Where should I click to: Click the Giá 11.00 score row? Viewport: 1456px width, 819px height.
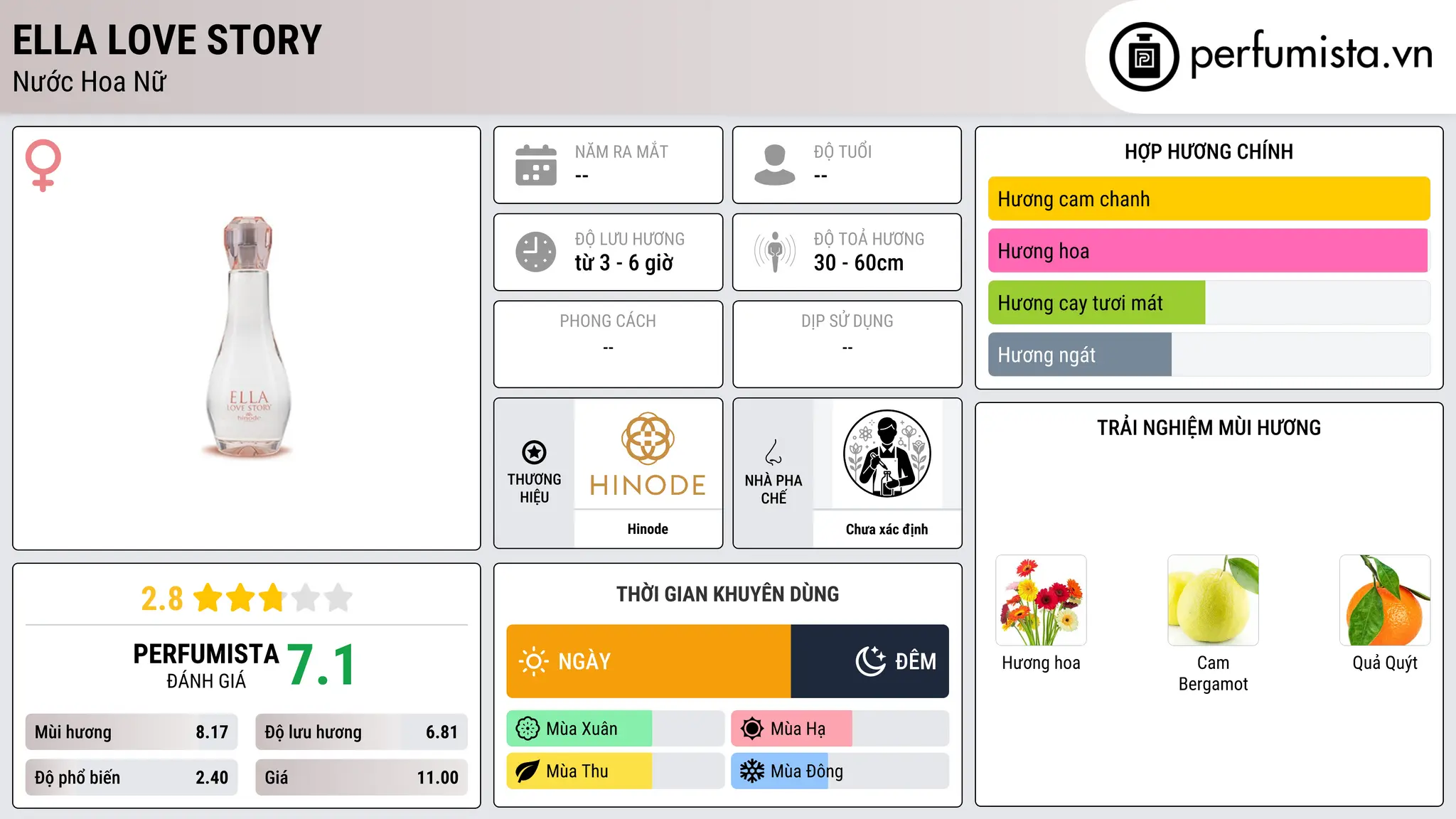point(361,778)
